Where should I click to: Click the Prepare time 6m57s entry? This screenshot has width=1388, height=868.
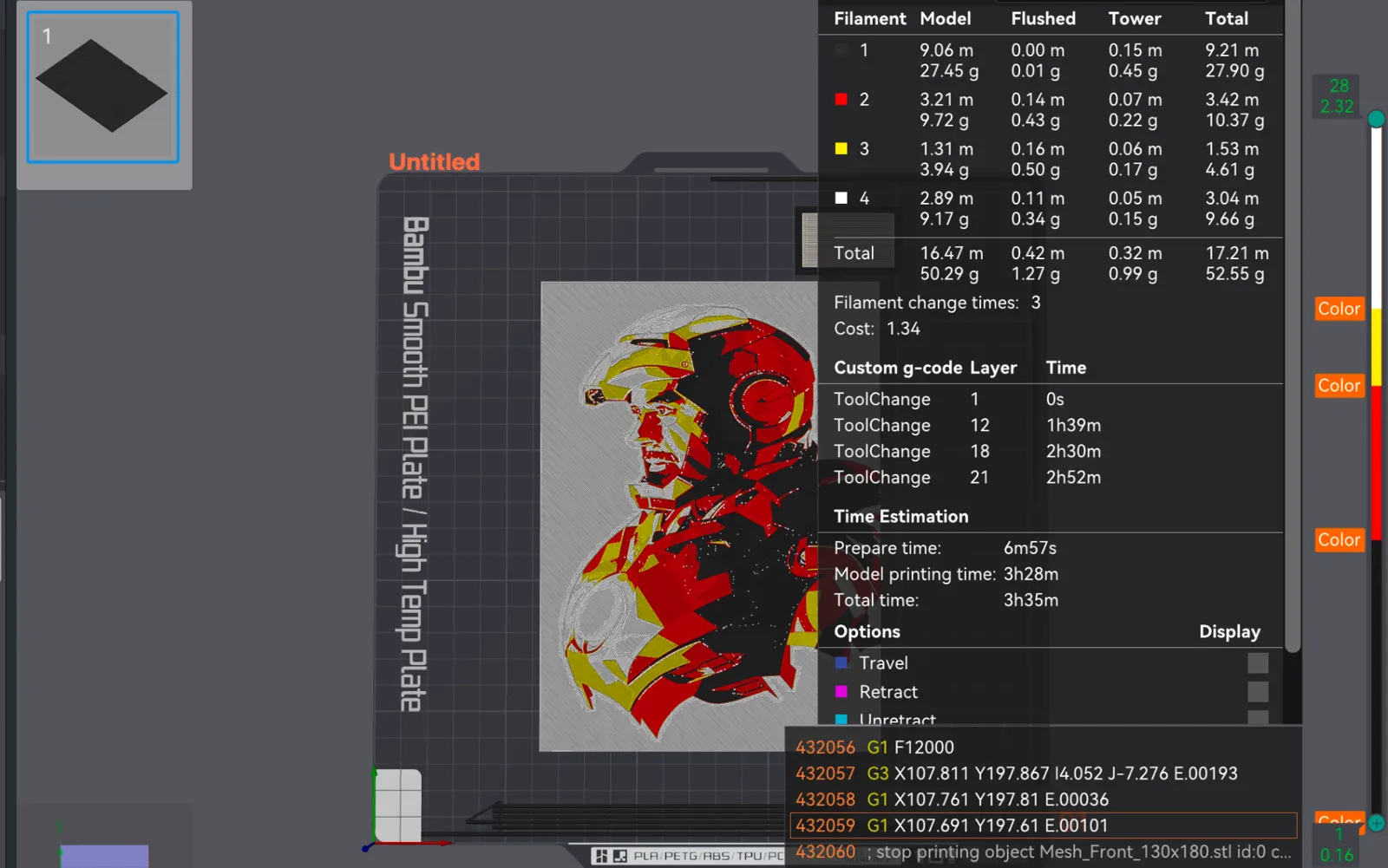click(x=946, y=548)
